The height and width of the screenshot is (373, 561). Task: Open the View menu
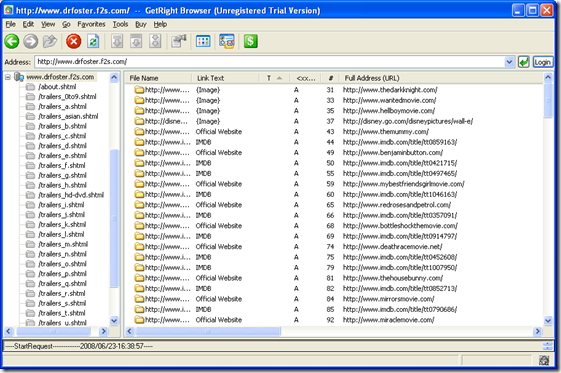[x=48, y=24]
